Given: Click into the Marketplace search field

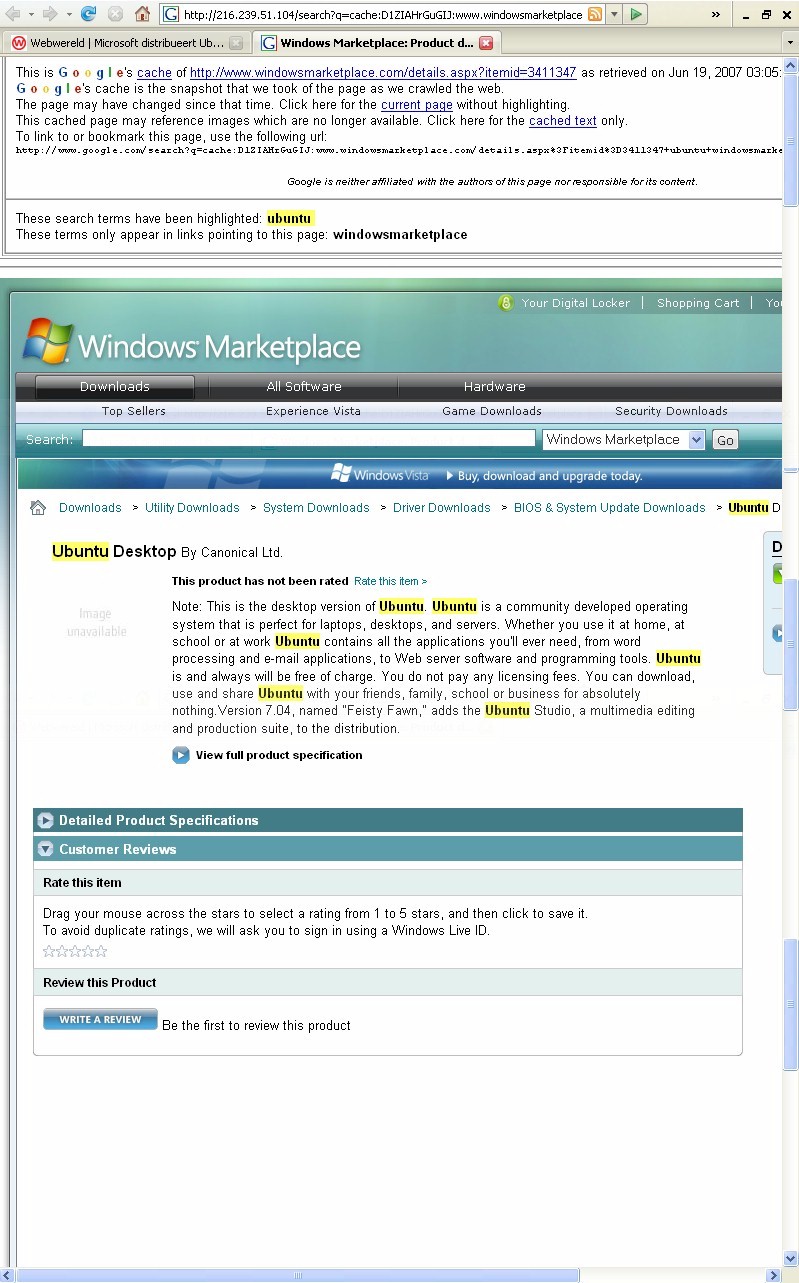Looking at the screenshot, I should 309,439.
